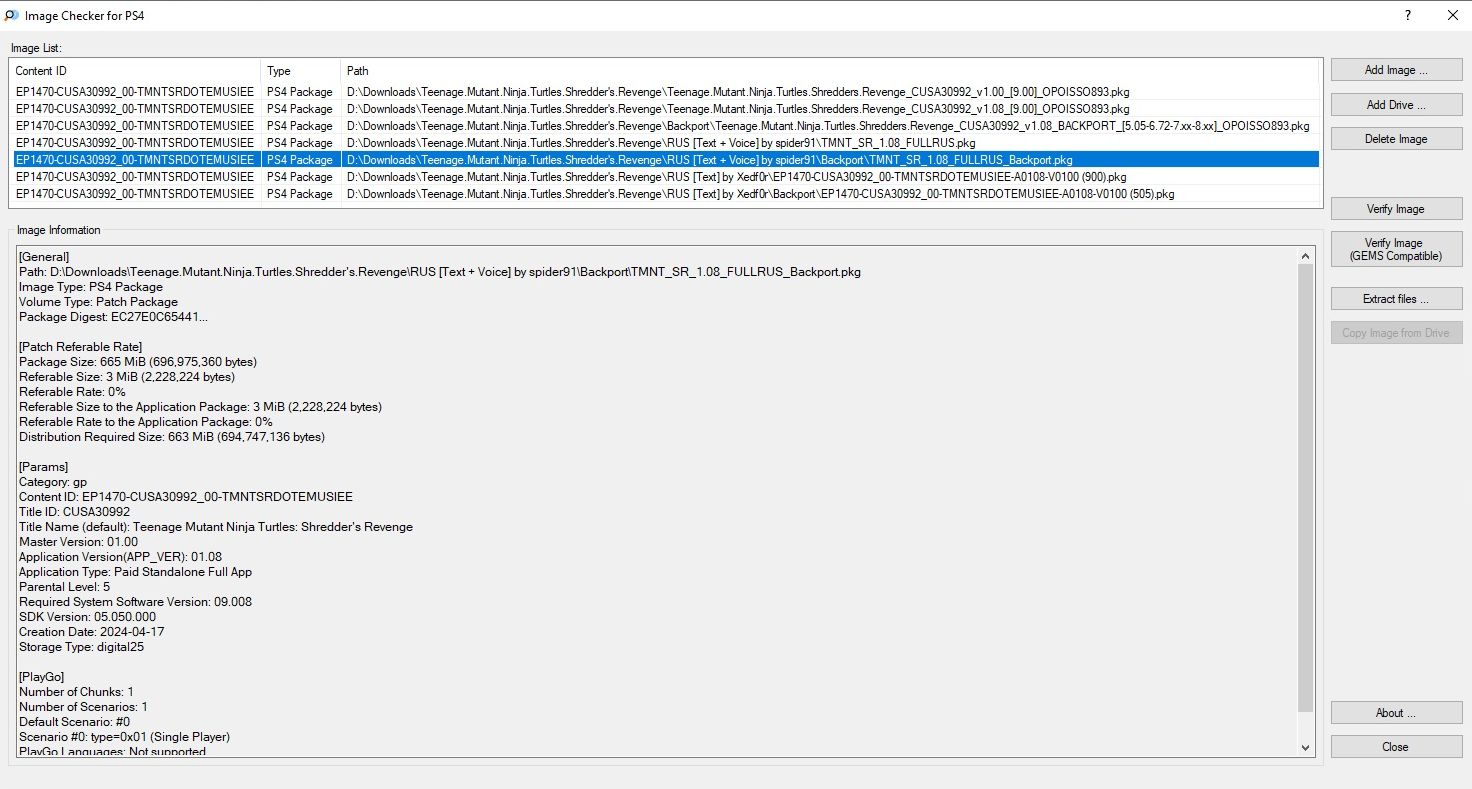Select the TMNT_SR_1.08_FULLRUS_Backport.pkg highlighted row

point(665,160)
